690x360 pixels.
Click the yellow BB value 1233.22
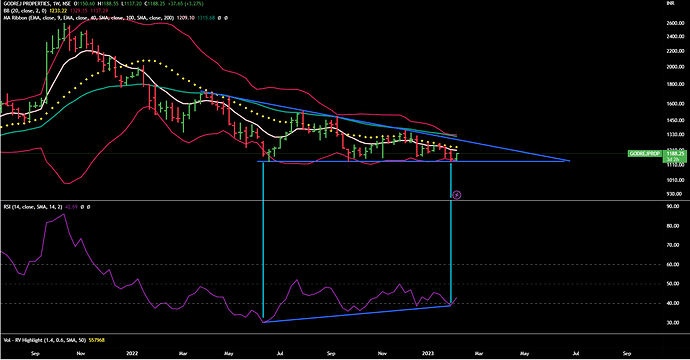pyautogui.click(x=59, y=10)
